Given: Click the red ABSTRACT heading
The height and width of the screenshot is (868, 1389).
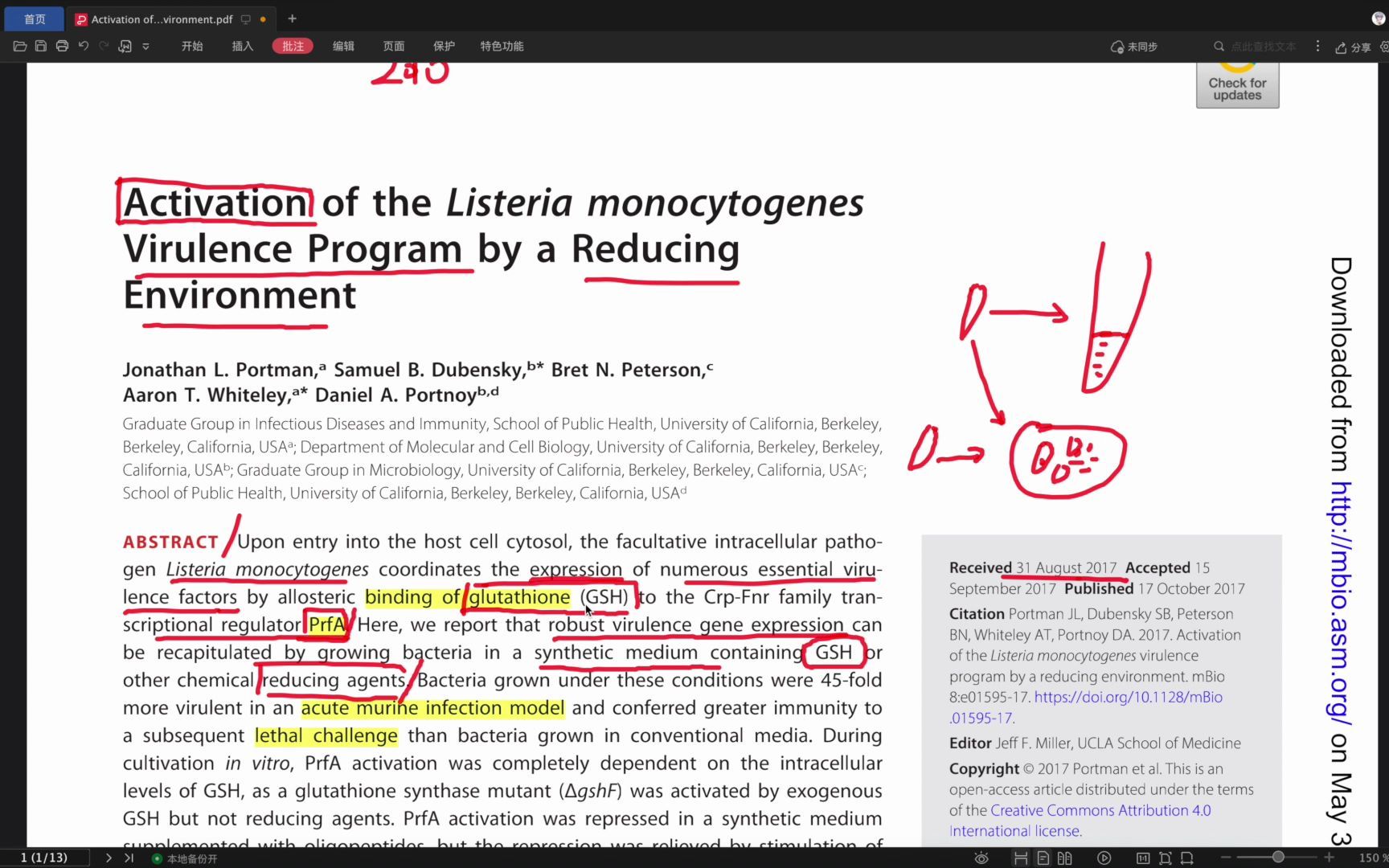Looking at the screenshot, I should (x=170, y=542).
